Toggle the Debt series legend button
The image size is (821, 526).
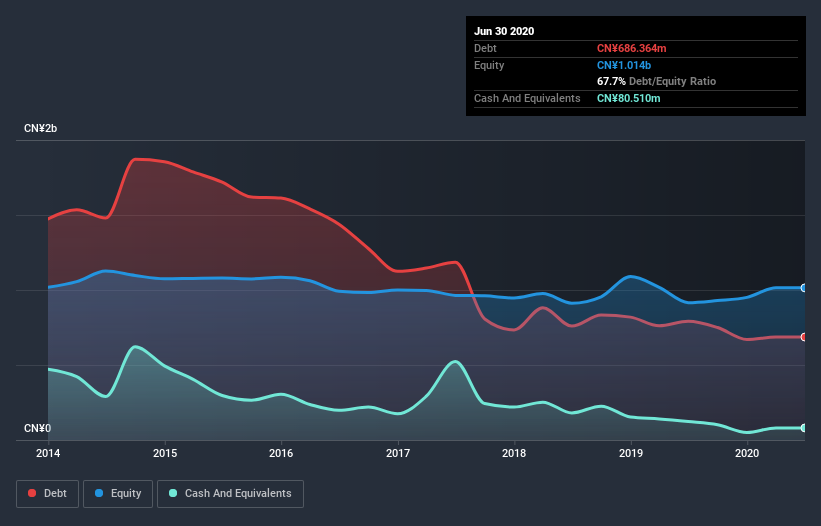tap(47, 494)
